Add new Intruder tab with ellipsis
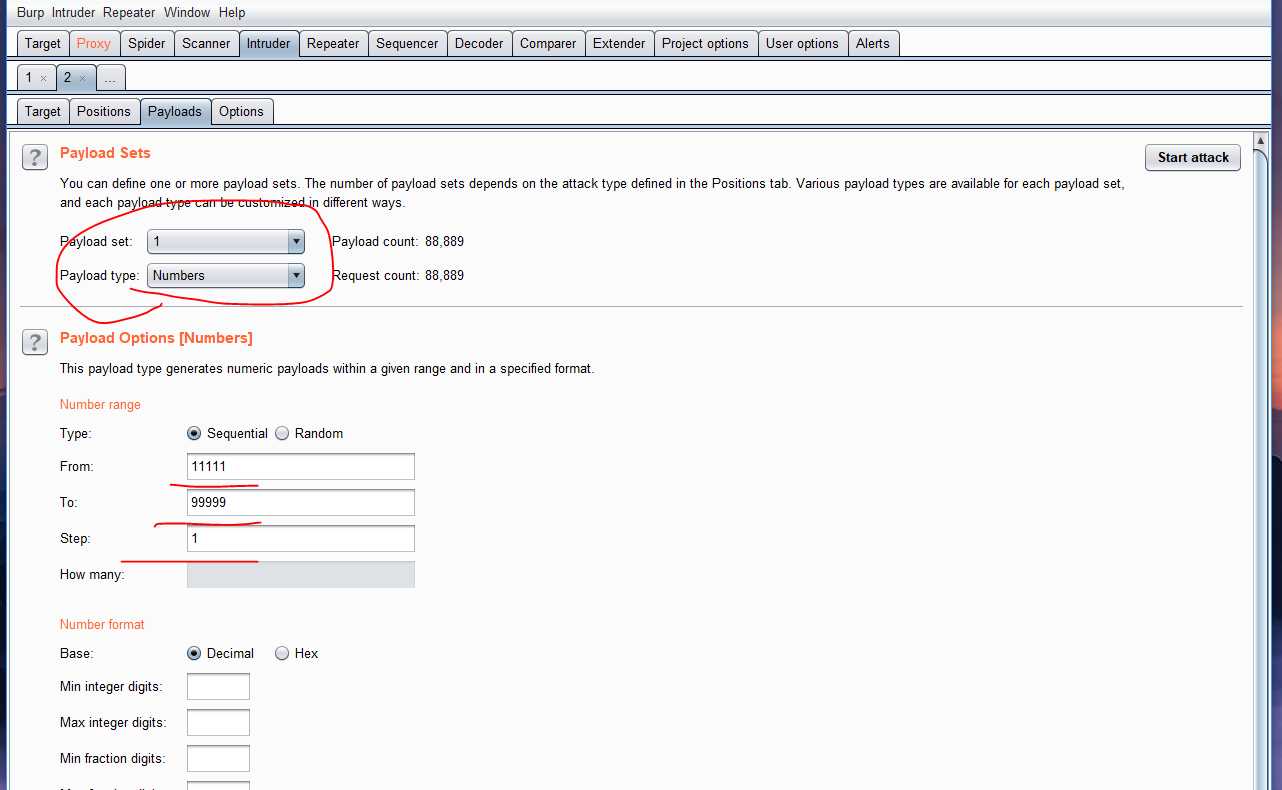1282x790 pixels. pyautogui.click(x=110, y=77)
